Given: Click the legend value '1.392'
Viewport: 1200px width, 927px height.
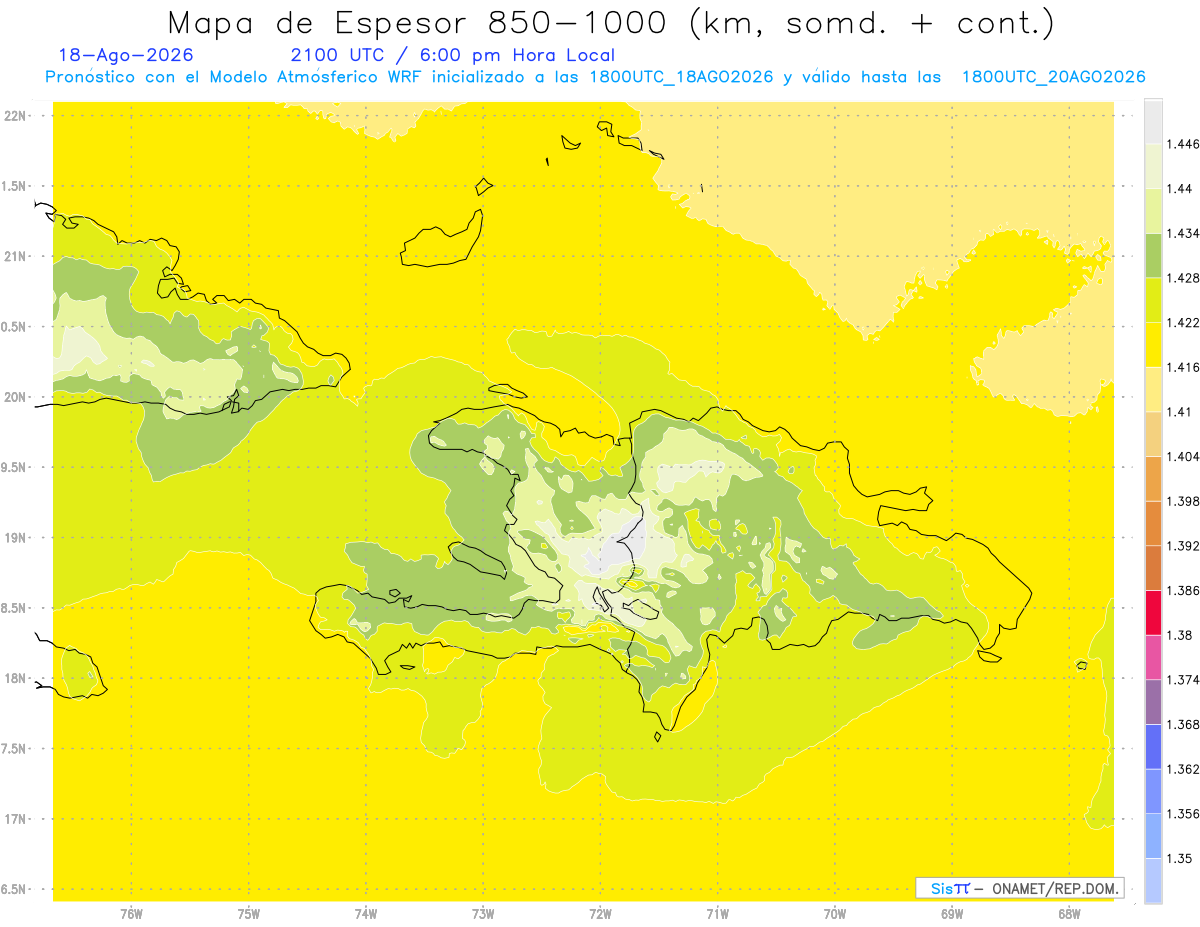Looking at the screenshot, I should click(x=1182, y=546).
